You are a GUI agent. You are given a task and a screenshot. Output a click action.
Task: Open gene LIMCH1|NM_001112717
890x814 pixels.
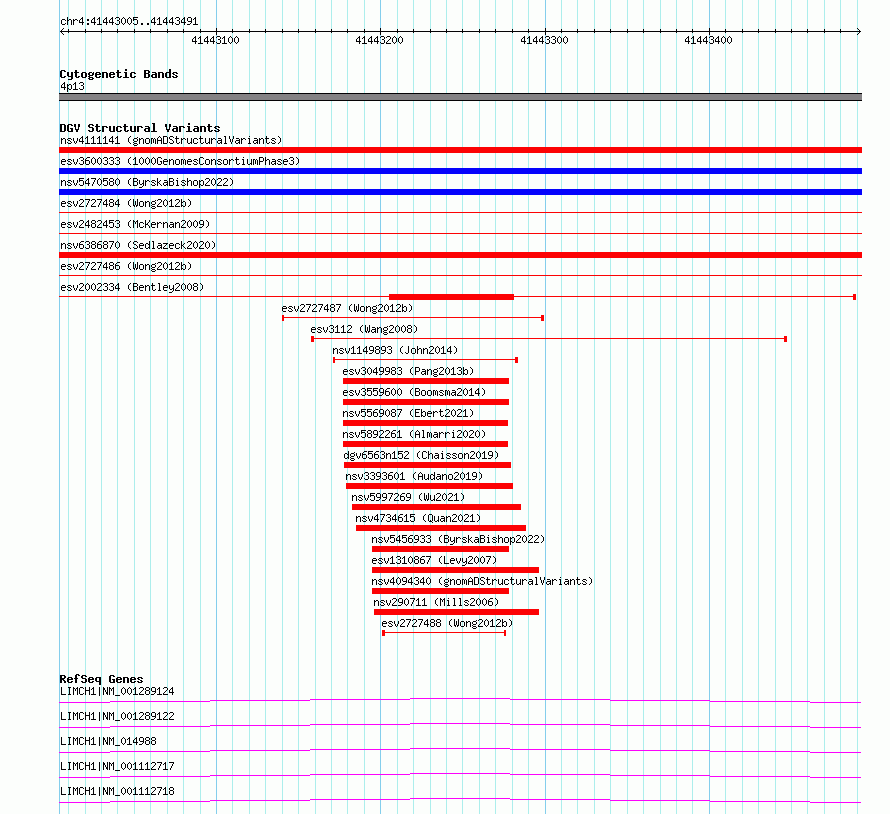point(117,766)
